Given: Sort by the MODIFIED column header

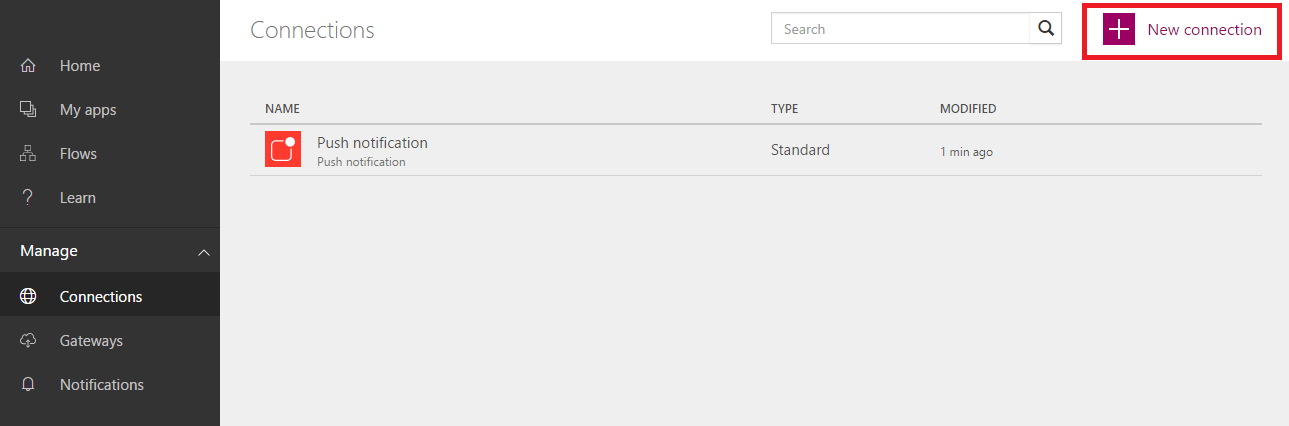Looking at the screenshot, I should pyautogui.click(x=968, y=109).
